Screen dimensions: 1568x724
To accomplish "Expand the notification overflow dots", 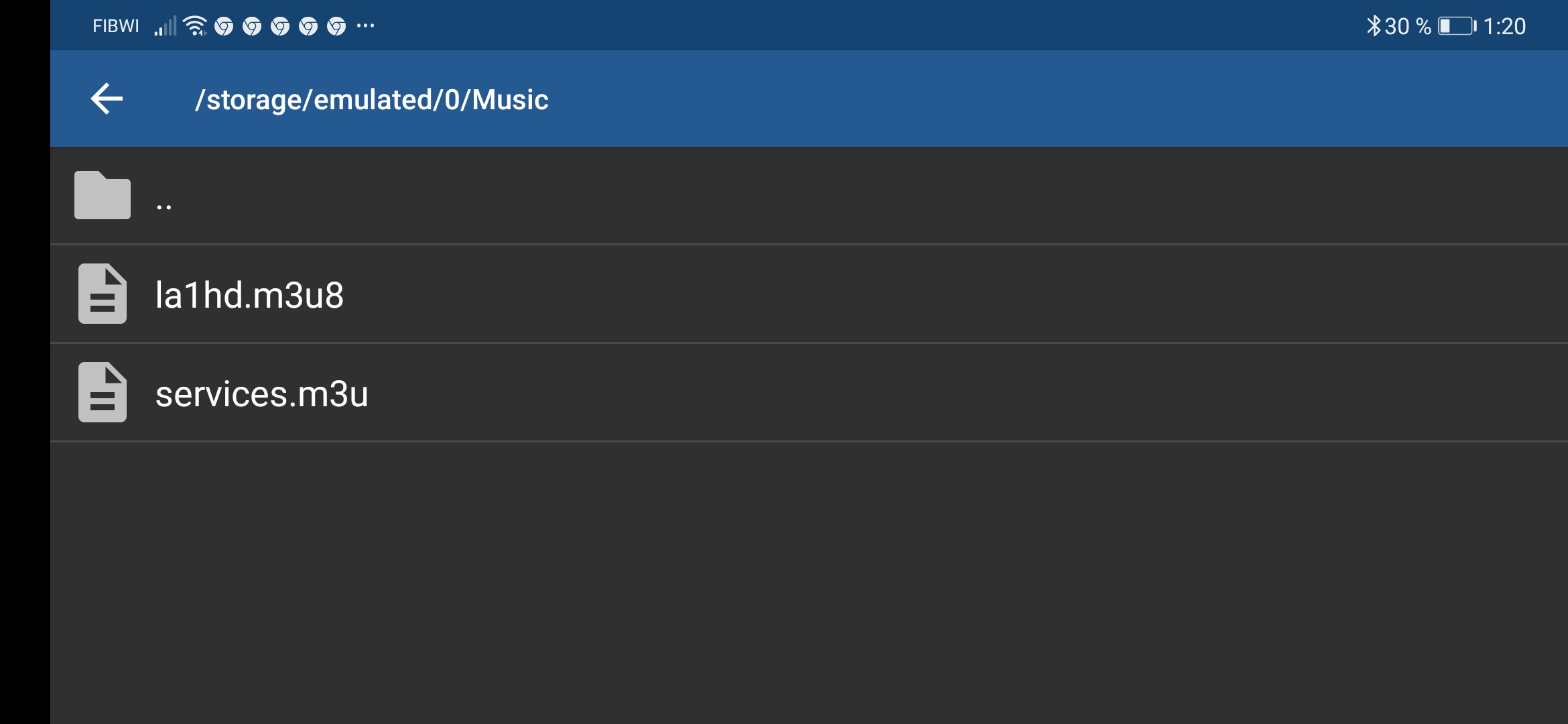I will [365, 26].
